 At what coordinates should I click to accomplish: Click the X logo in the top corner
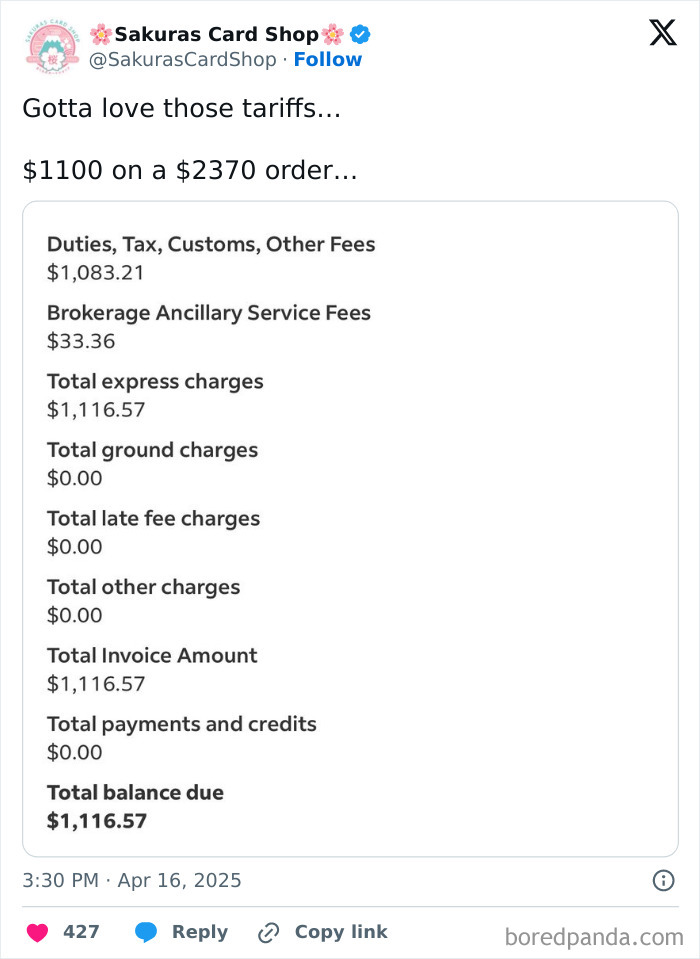tap(663, 32)
